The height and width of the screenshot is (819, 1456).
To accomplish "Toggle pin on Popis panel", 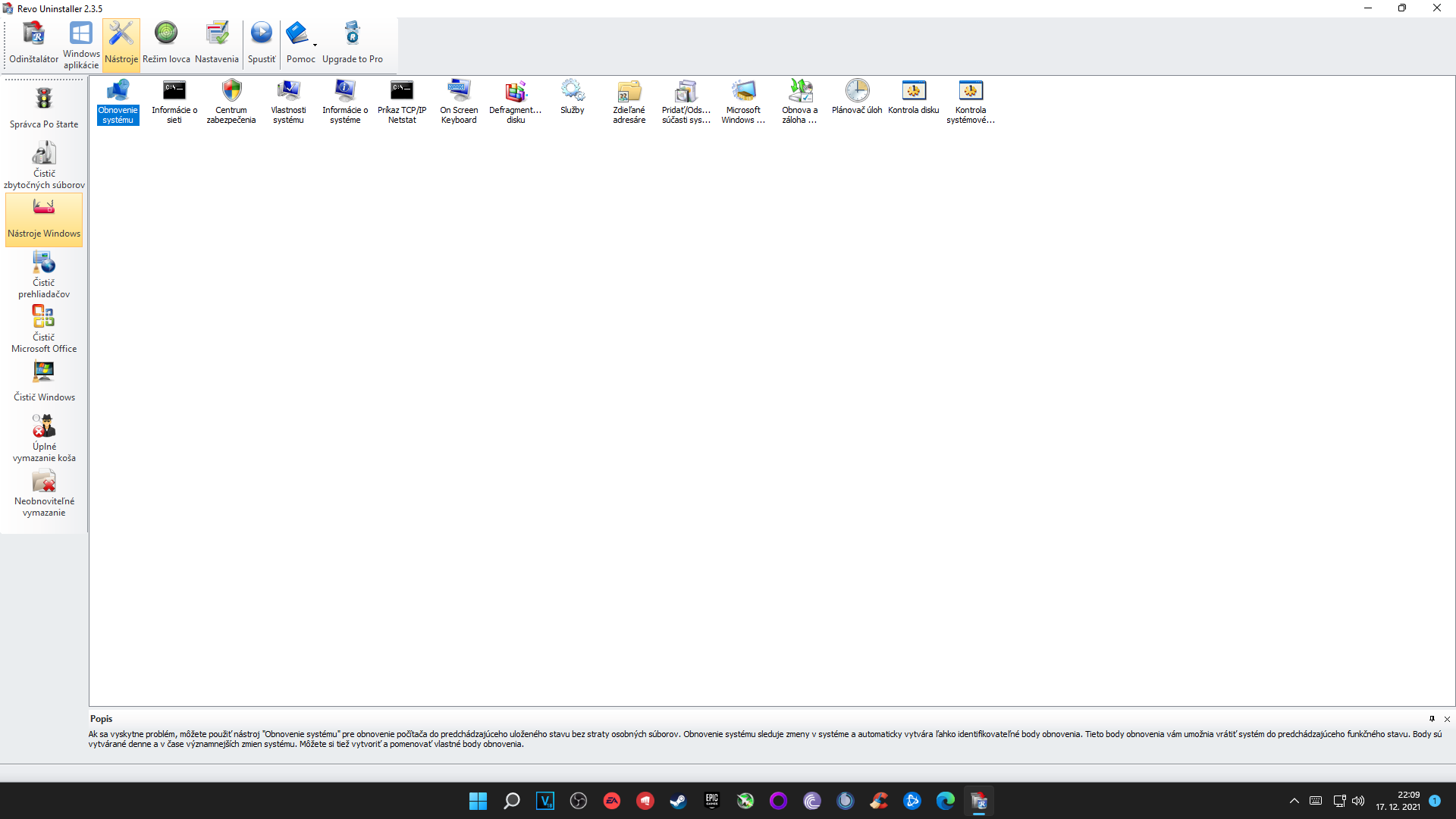I will coord(1432,719).
